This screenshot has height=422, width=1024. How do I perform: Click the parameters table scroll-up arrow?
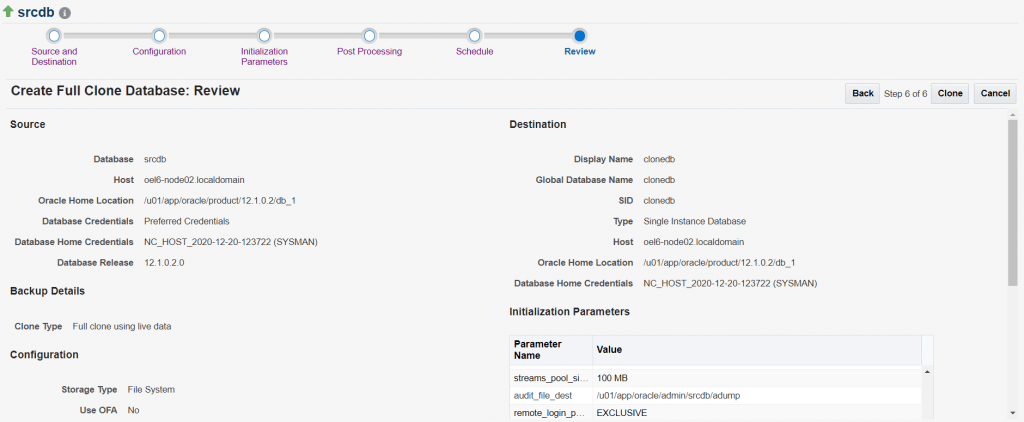pos(926,372)
